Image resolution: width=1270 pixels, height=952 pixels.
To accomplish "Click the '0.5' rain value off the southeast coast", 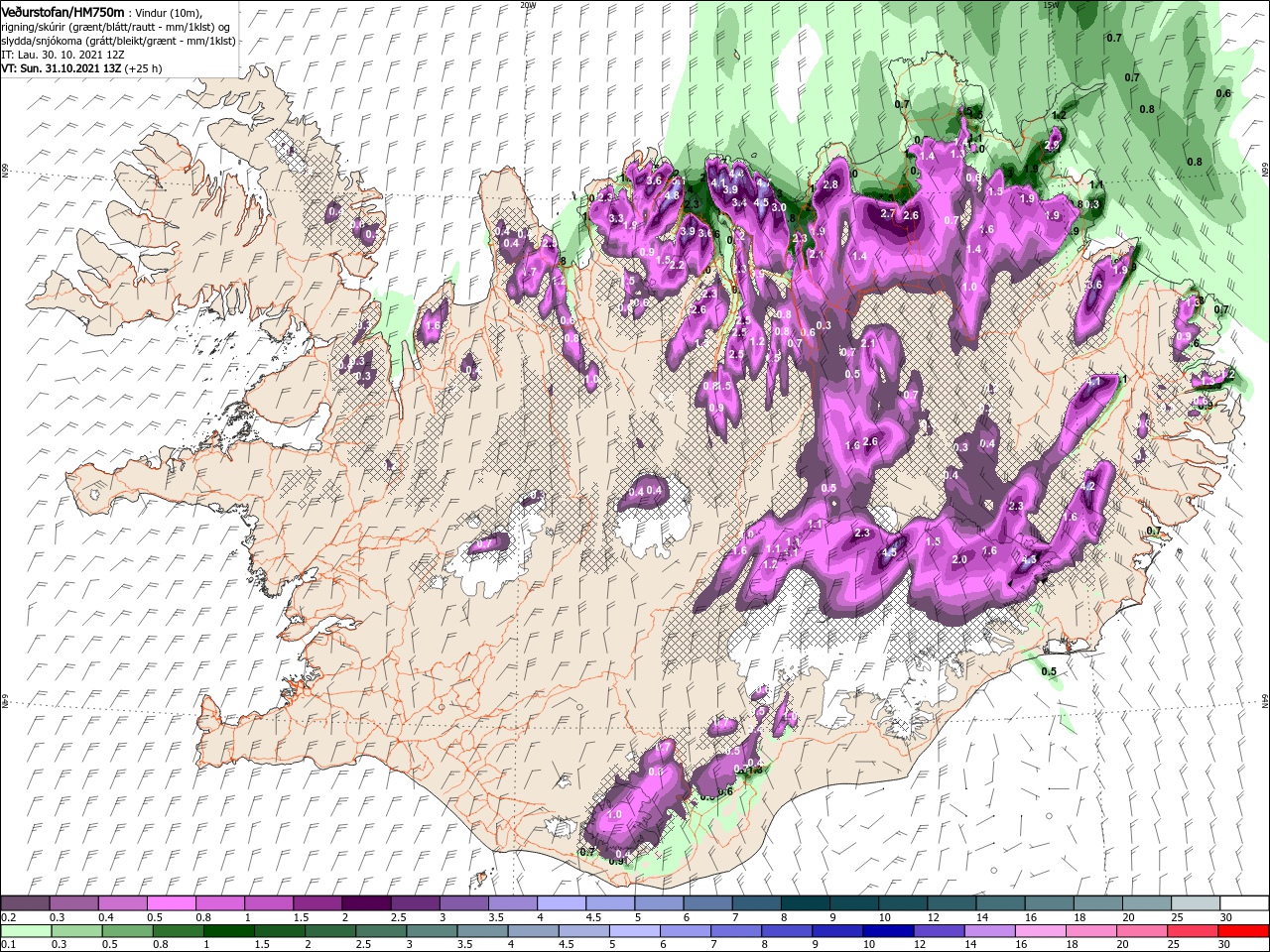I will [x=1049, y=671].
